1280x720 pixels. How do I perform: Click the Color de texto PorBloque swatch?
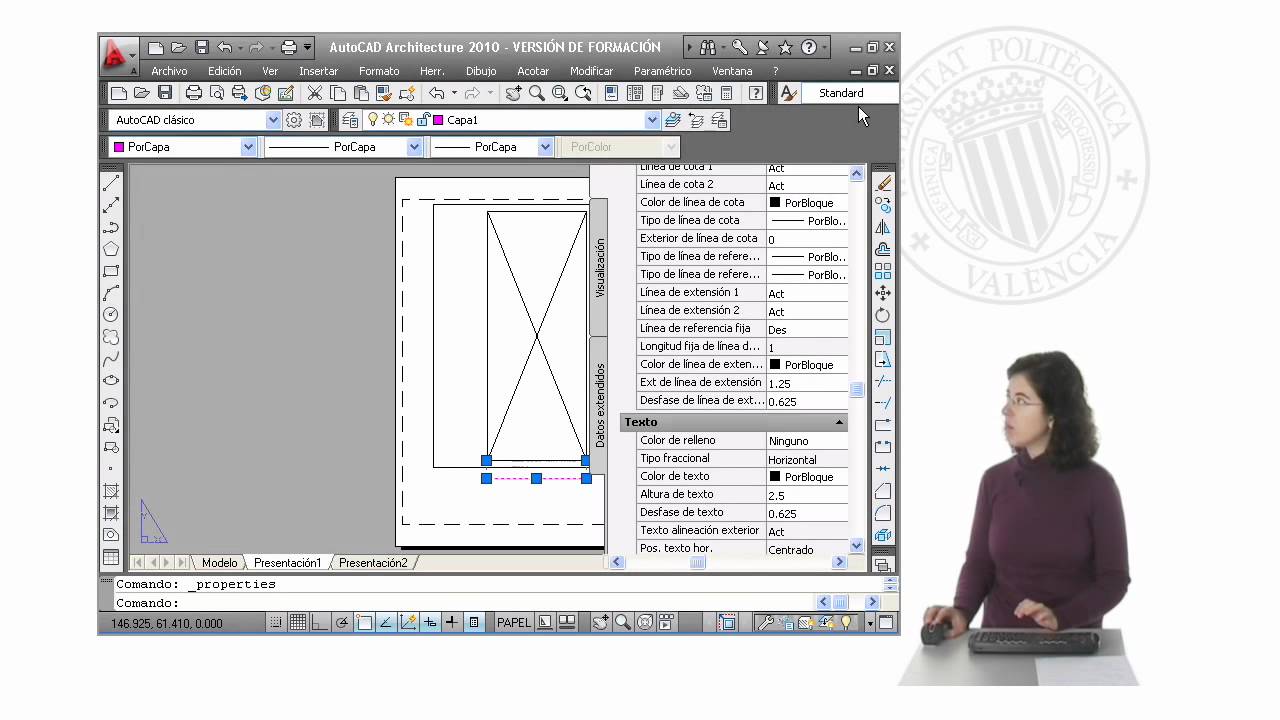[774, 477]
